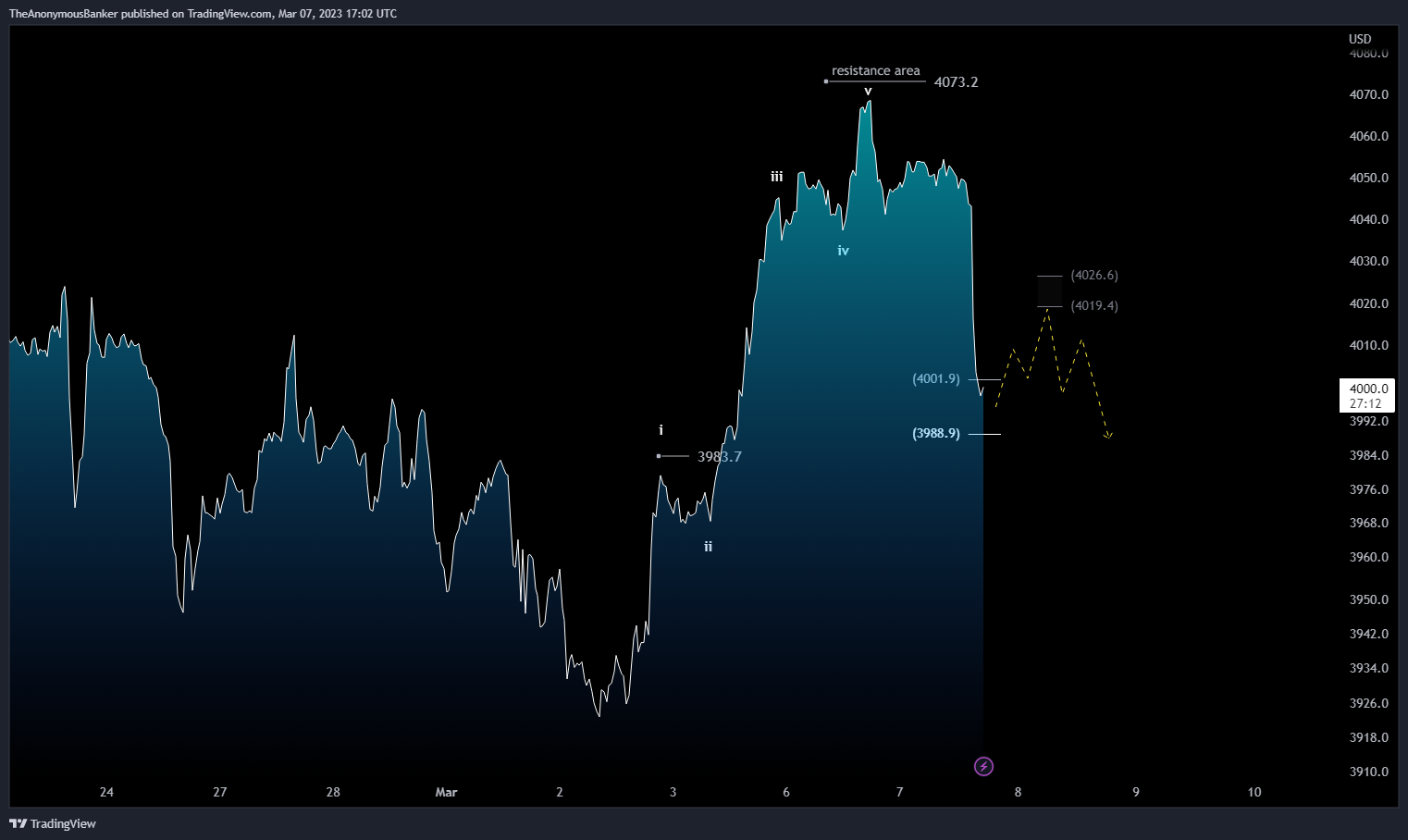Click the wave 'v' label at the peak
1408x840 pixels.
point(868,91)
